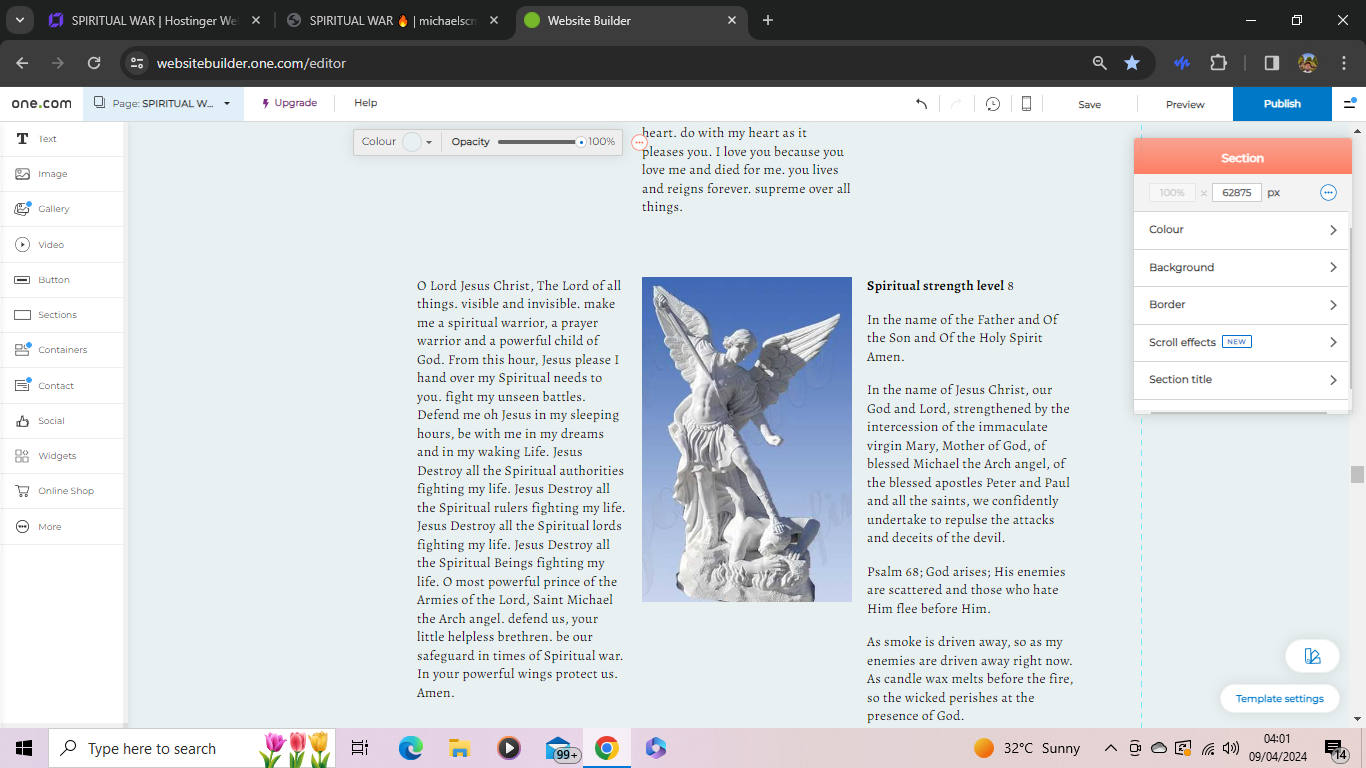Open the Windows notification center
Image resolution: width=1366 pixels, height=768 pixels.
(1336, 748)
